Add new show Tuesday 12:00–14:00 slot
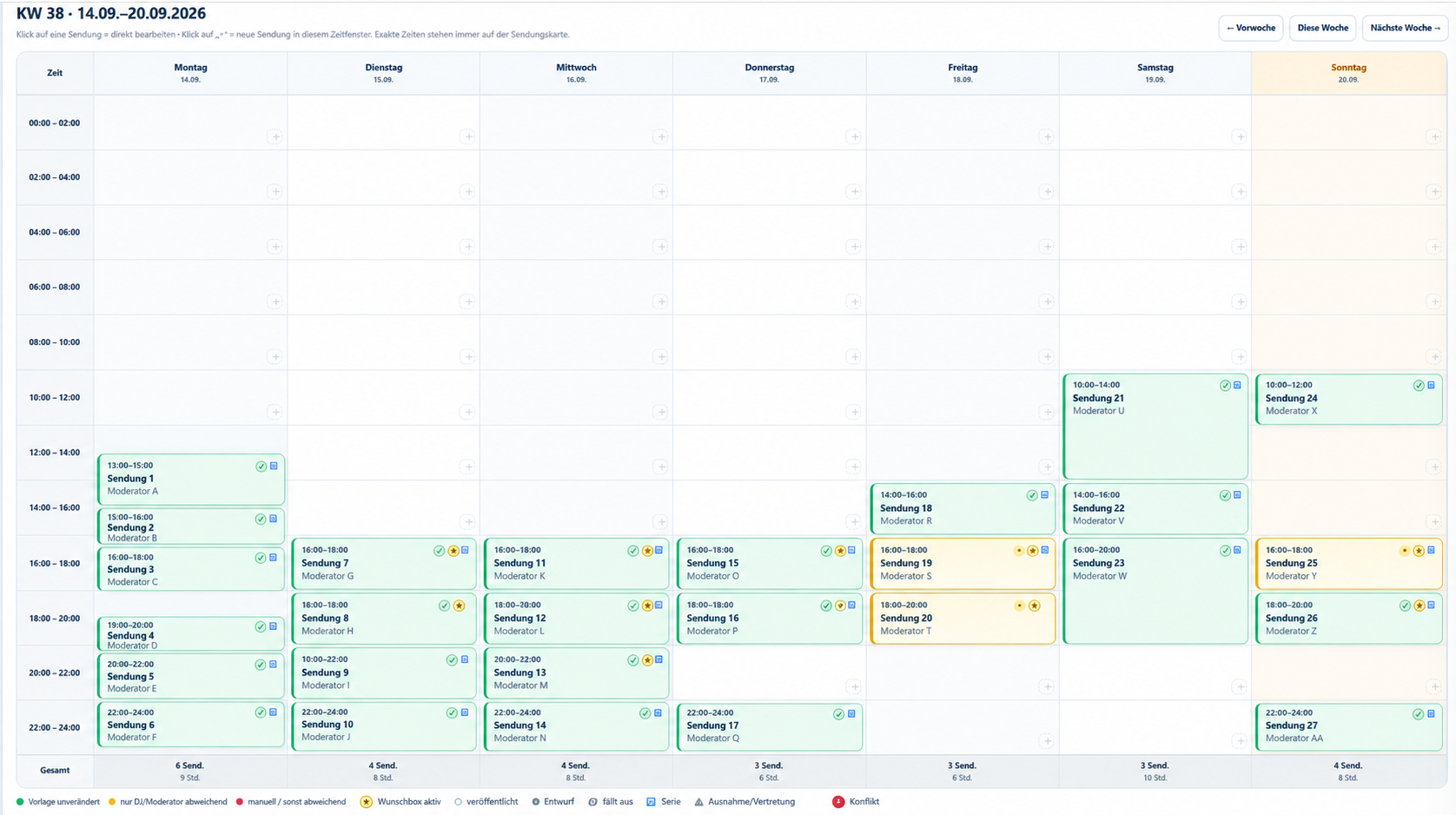This screenshot has height=815, width=1456. point(467,467)
